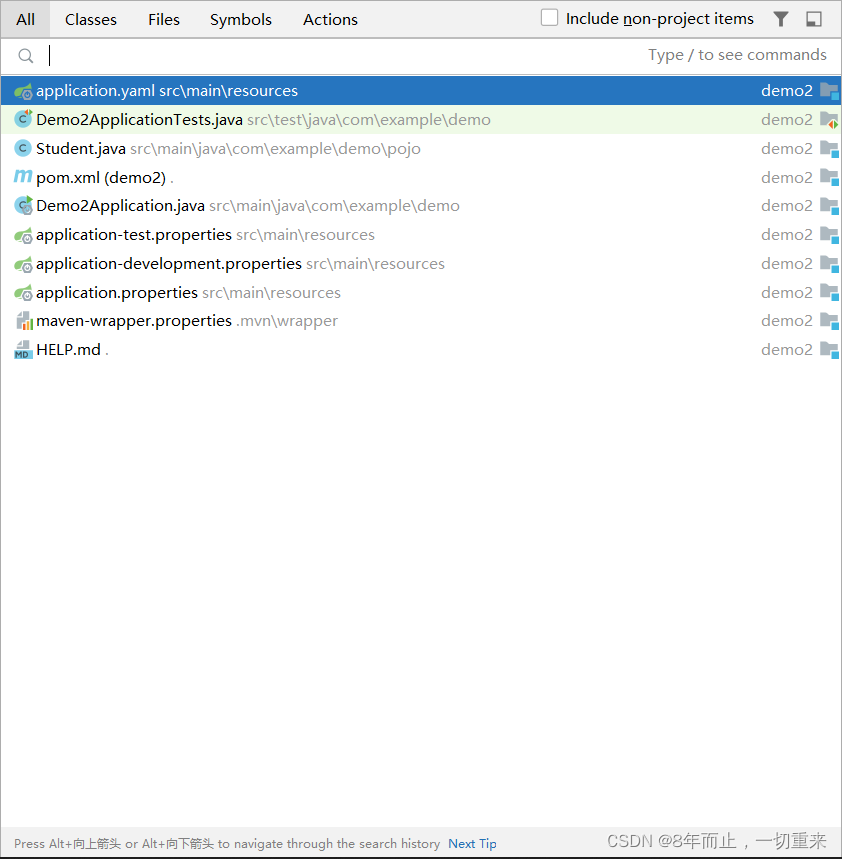Open application.properties result
The height and width of the screenshot is (859, 842).
tap(421, 293)
